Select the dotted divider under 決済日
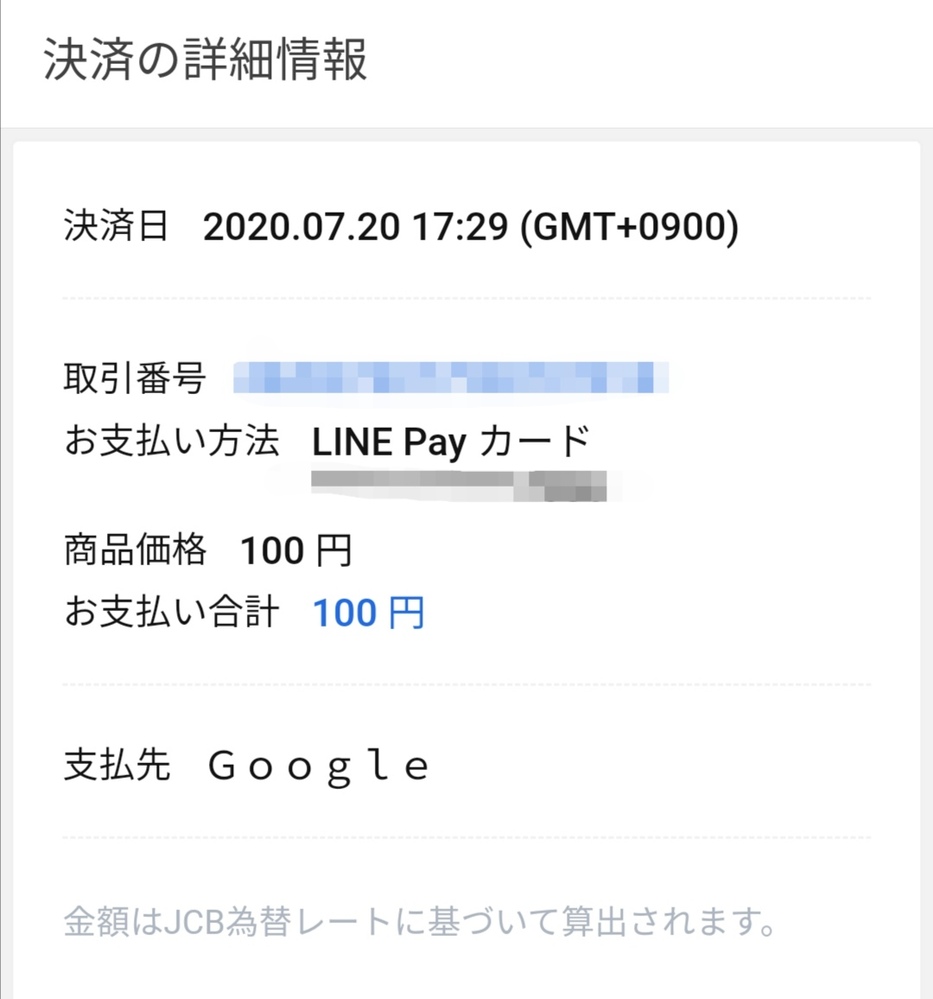The width and height of the screenshot is (933, 999). 466,298
